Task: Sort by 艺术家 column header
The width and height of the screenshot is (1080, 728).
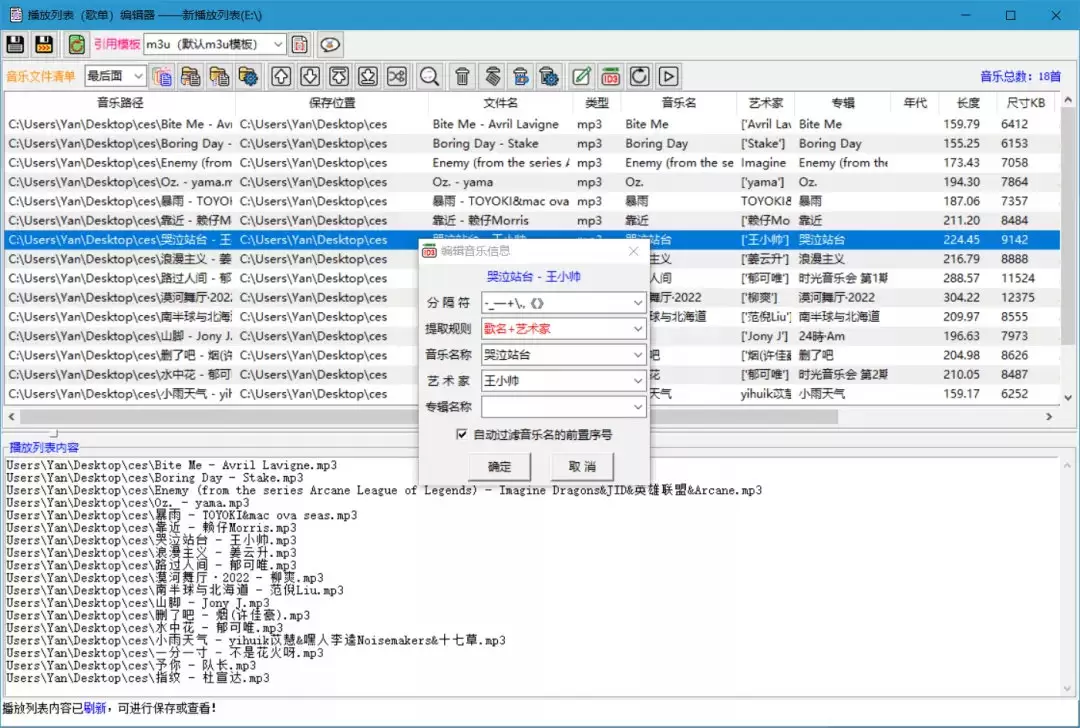Action: (x=765, y=103)
